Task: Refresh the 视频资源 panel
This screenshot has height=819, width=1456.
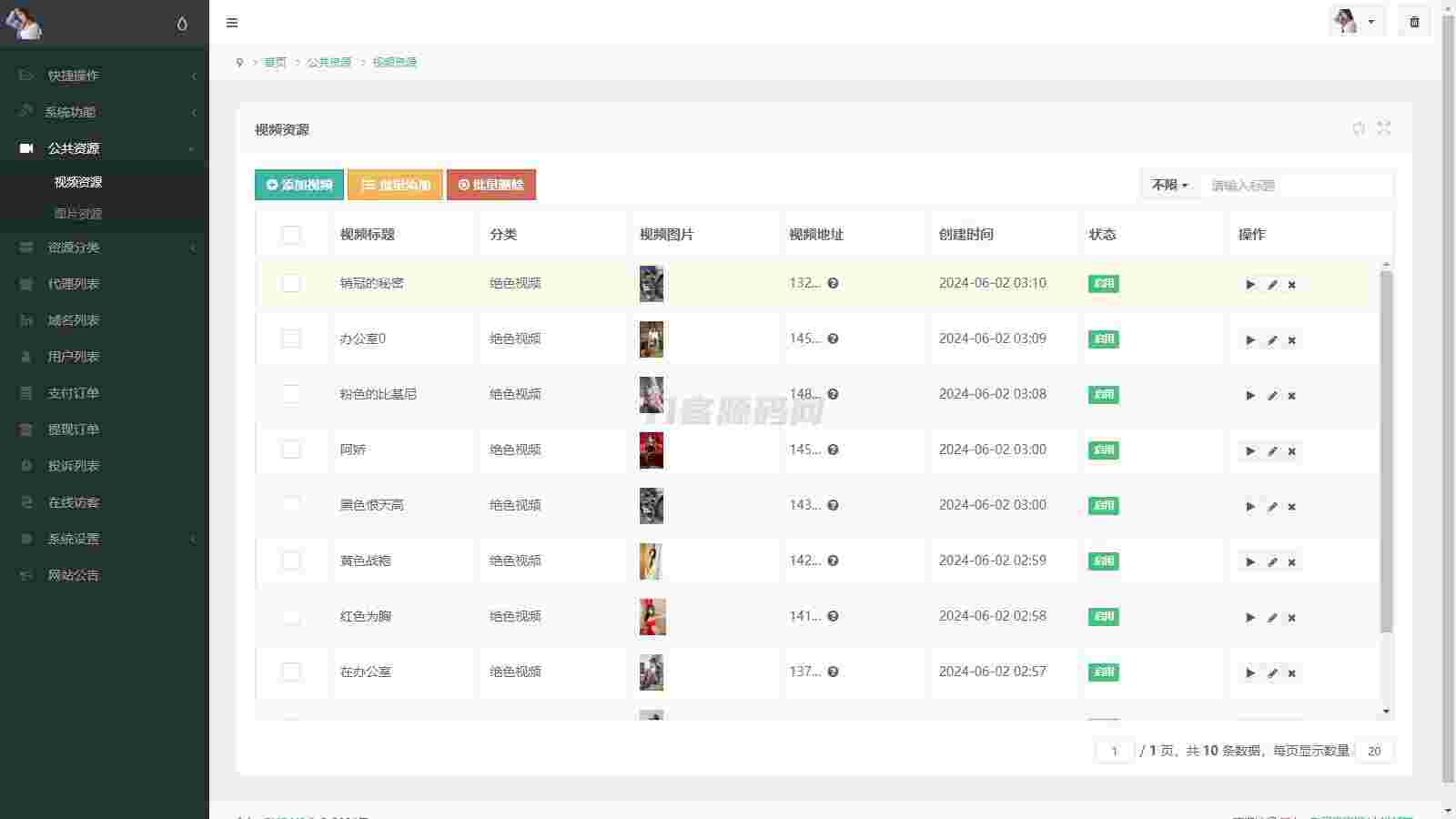Action: click(x=1359, y=128)
